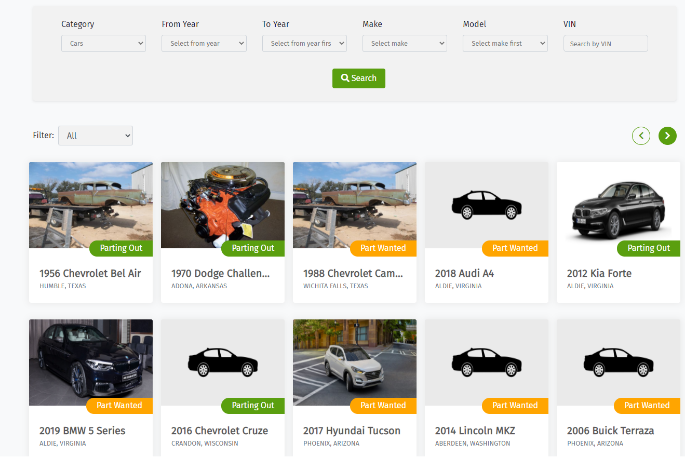Click the 2018 Audi A4 car silhouette

[486, 205]
